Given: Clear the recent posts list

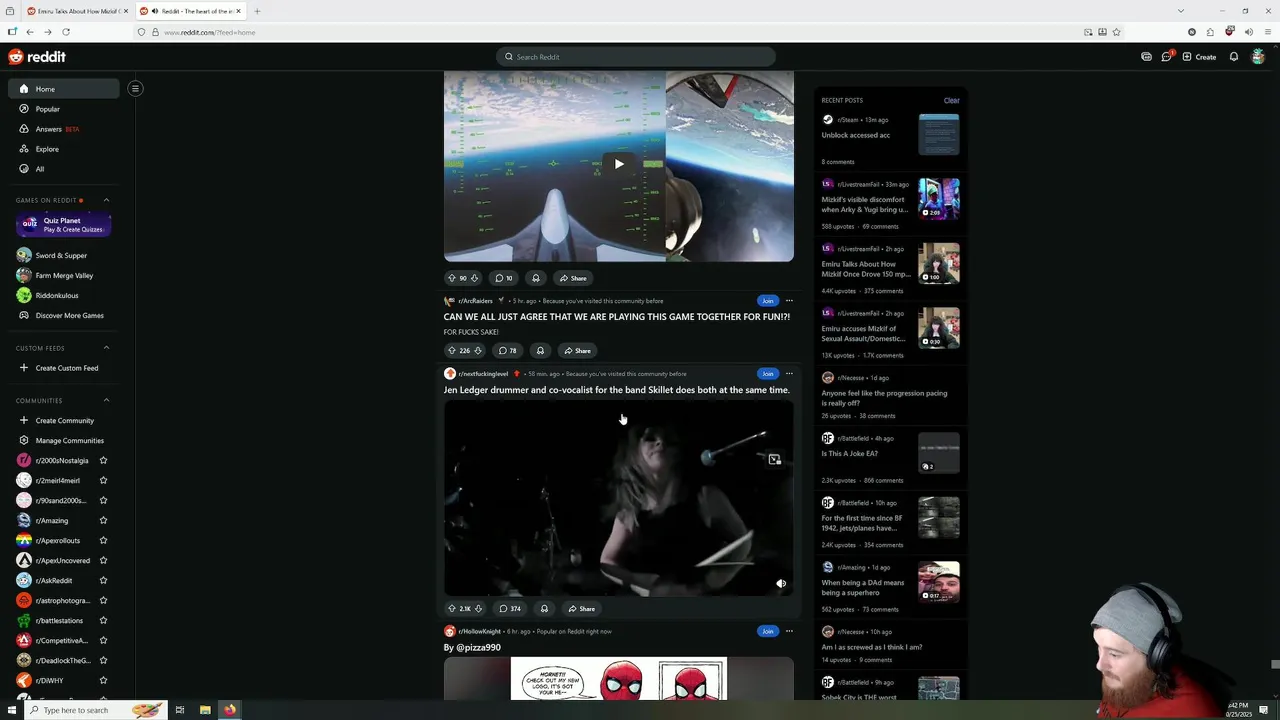Looking at the screenshot, I should tap(951, 100).
